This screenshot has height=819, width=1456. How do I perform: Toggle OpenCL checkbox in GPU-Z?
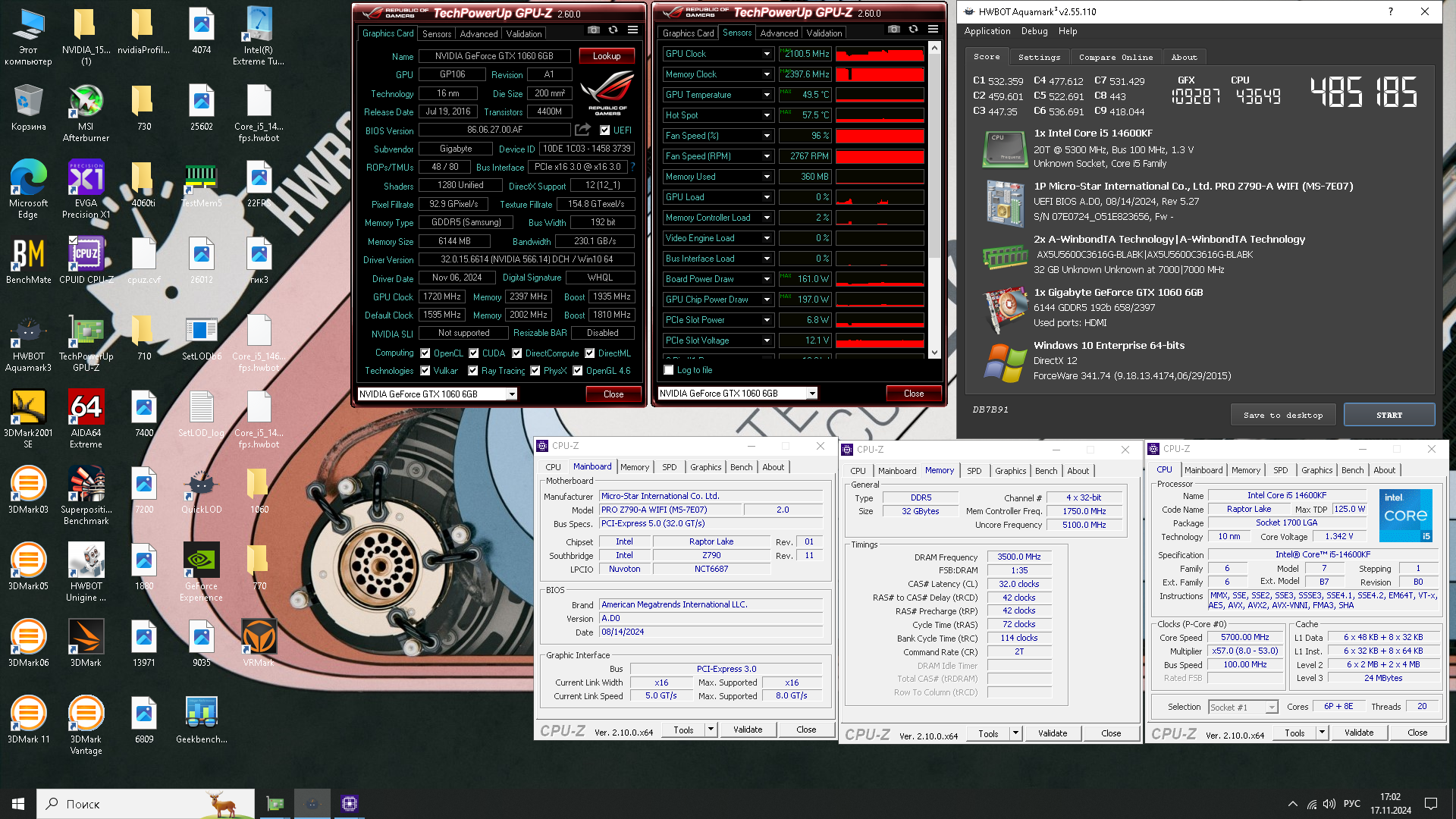[x=425, y=353]
